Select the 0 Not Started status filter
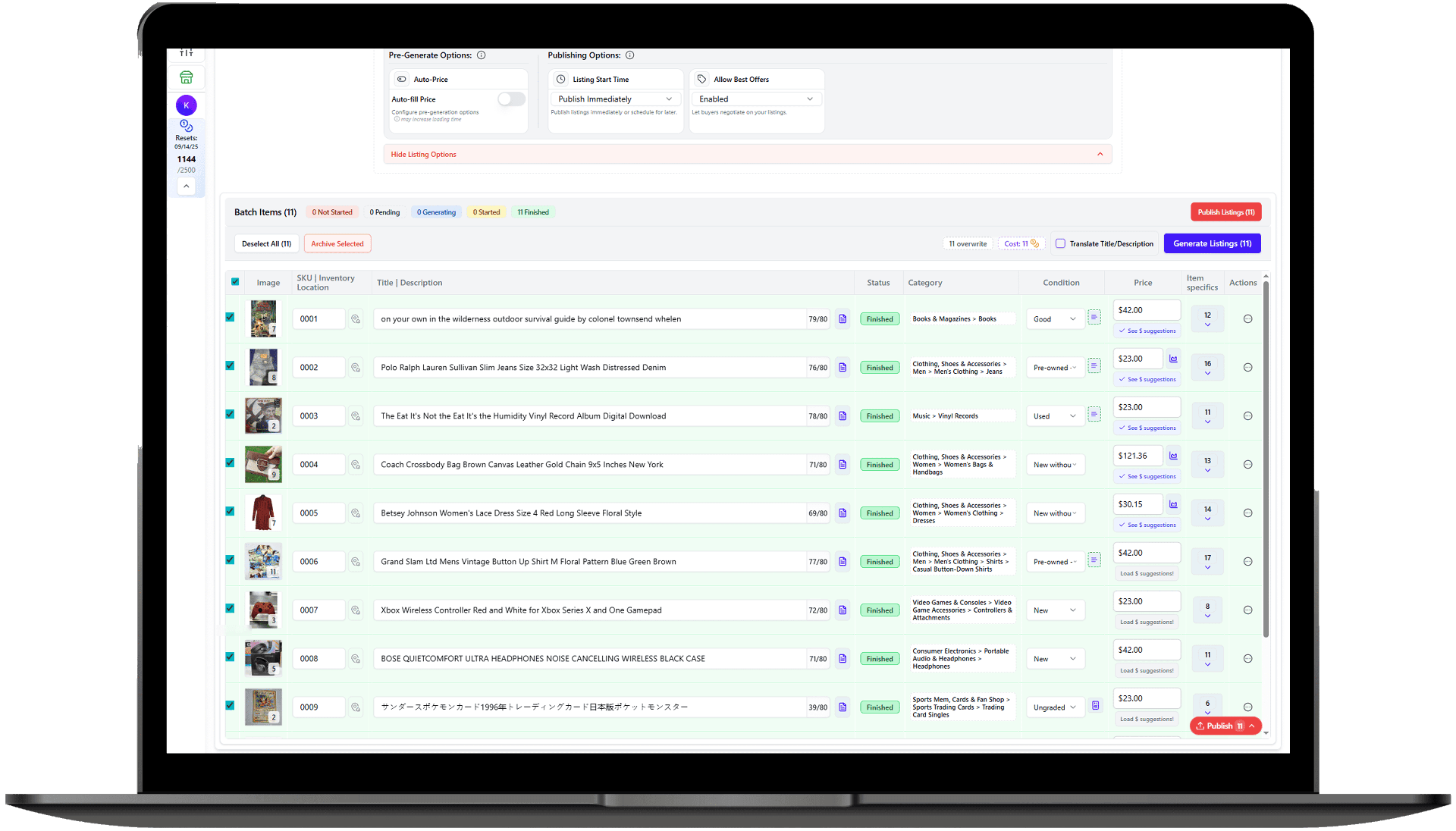 pos(331,212)
